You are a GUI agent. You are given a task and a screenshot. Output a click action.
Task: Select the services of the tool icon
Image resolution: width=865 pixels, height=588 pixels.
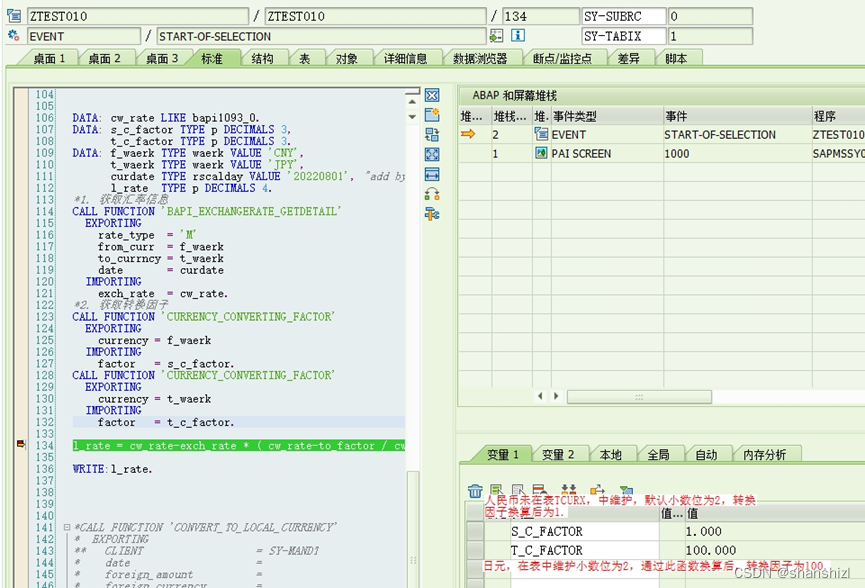click(x=431, y=212)
